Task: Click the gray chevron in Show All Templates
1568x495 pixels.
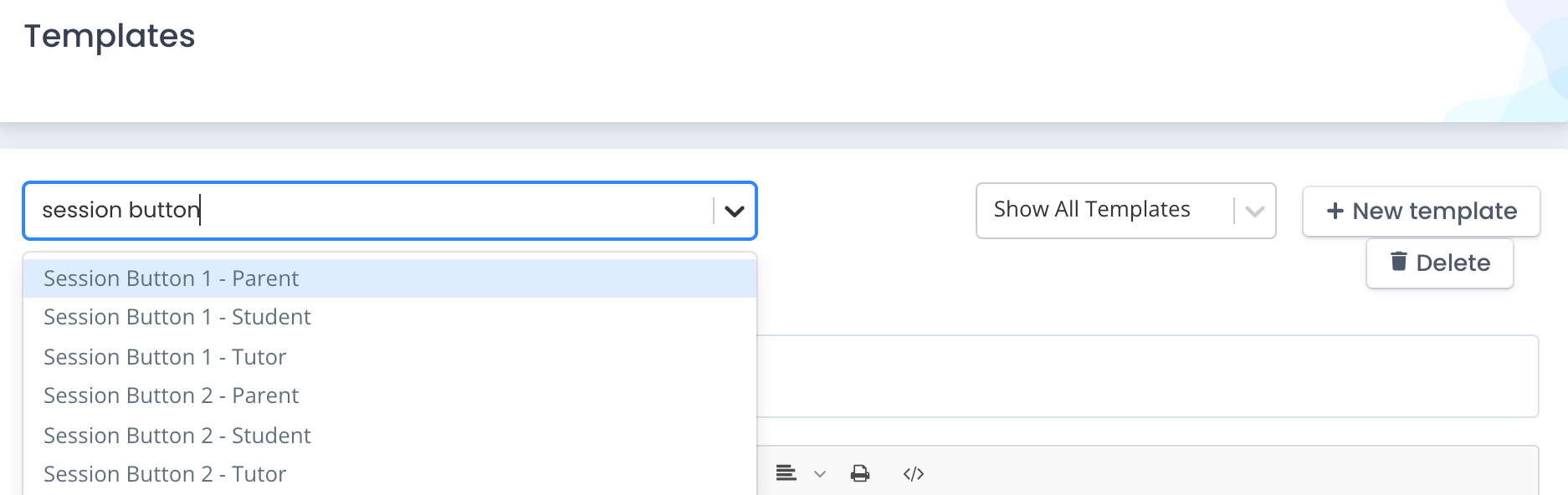Action: 1254,211
